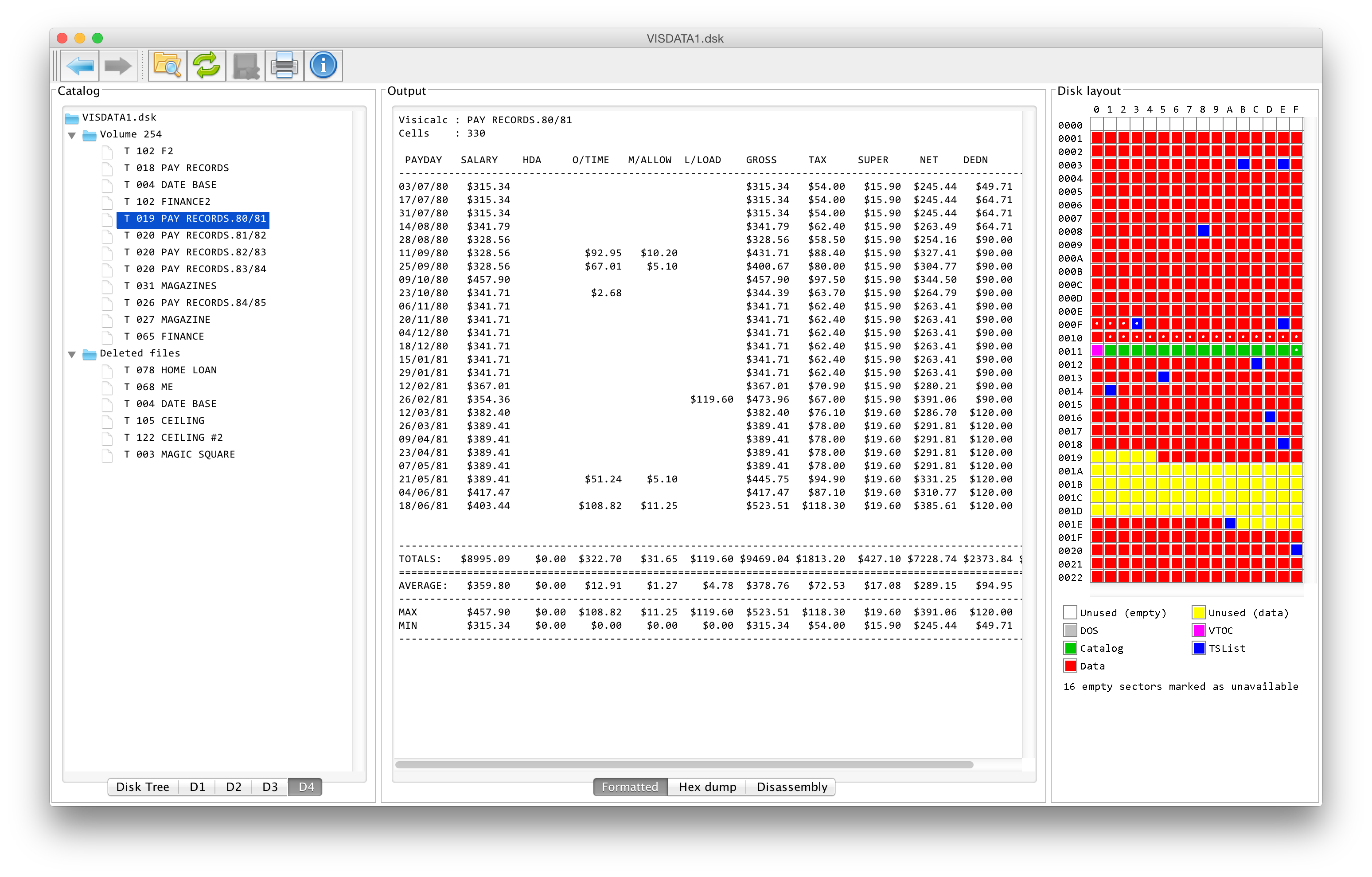Select deleted file CEILING #2
This screenshot has width=1372, height=877.
pyautogui.click(x=173, y=437)
